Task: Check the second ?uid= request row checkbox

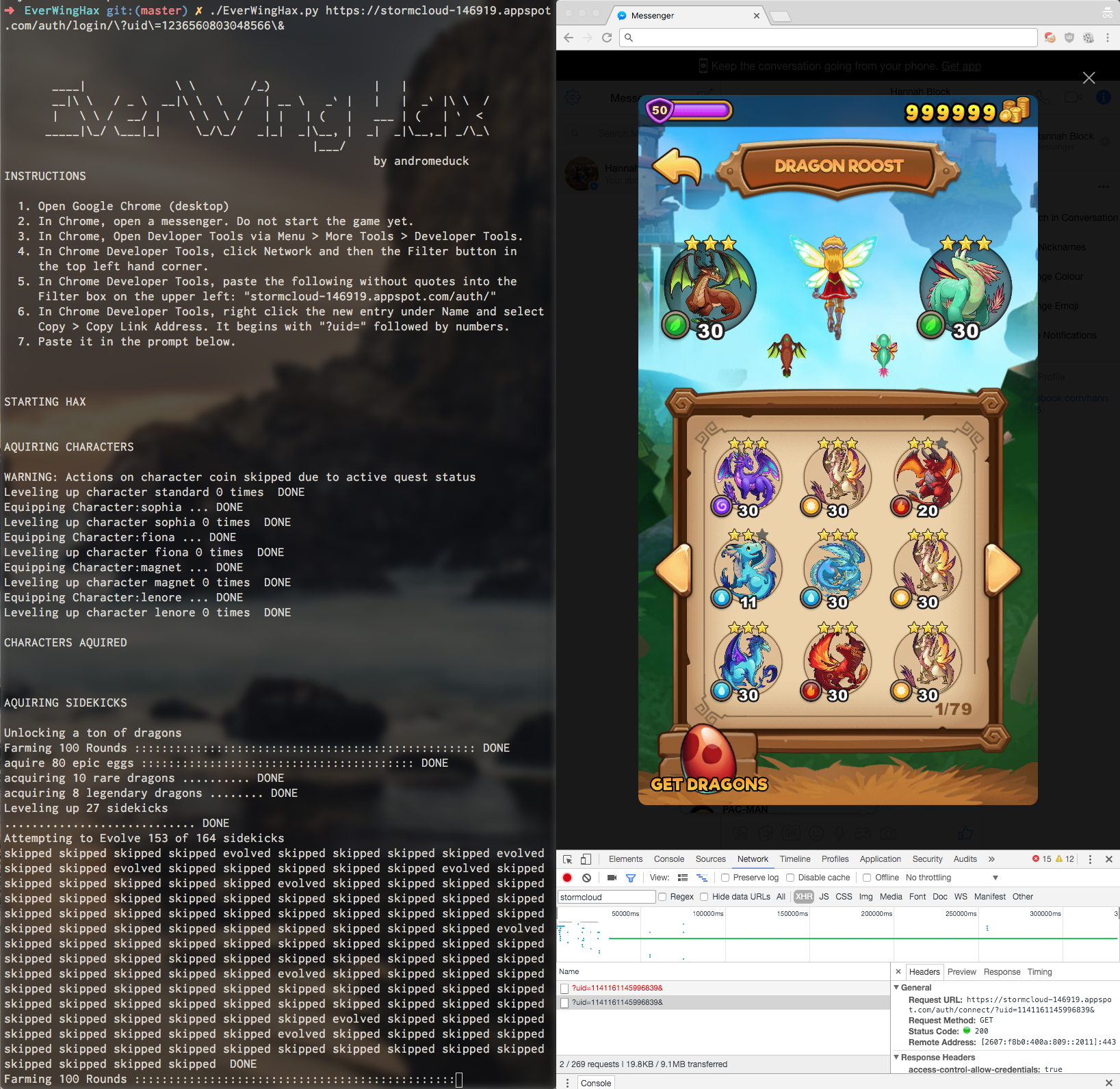Action: pyautogui.click(x=564, y=1003)
